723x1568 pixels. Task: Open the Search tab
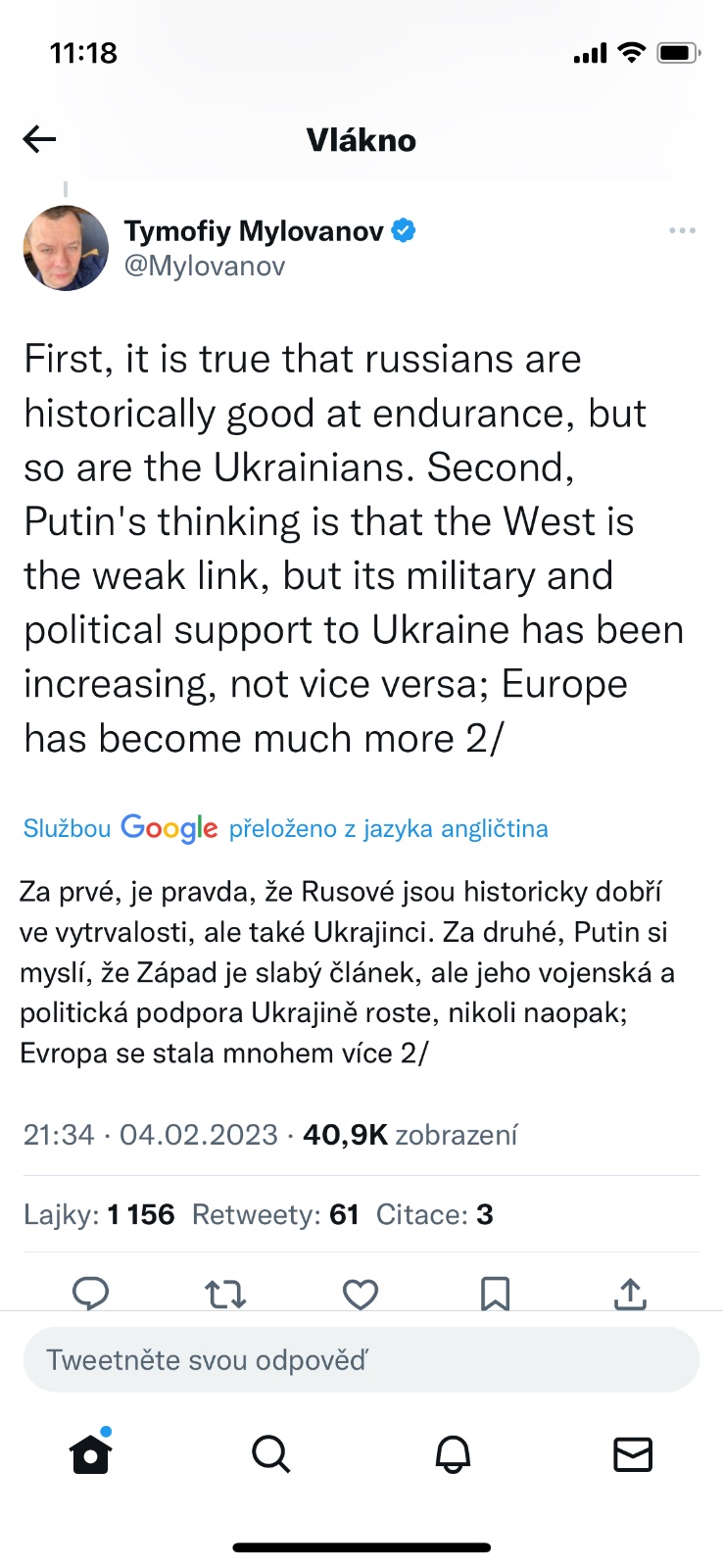point(270,1454)
